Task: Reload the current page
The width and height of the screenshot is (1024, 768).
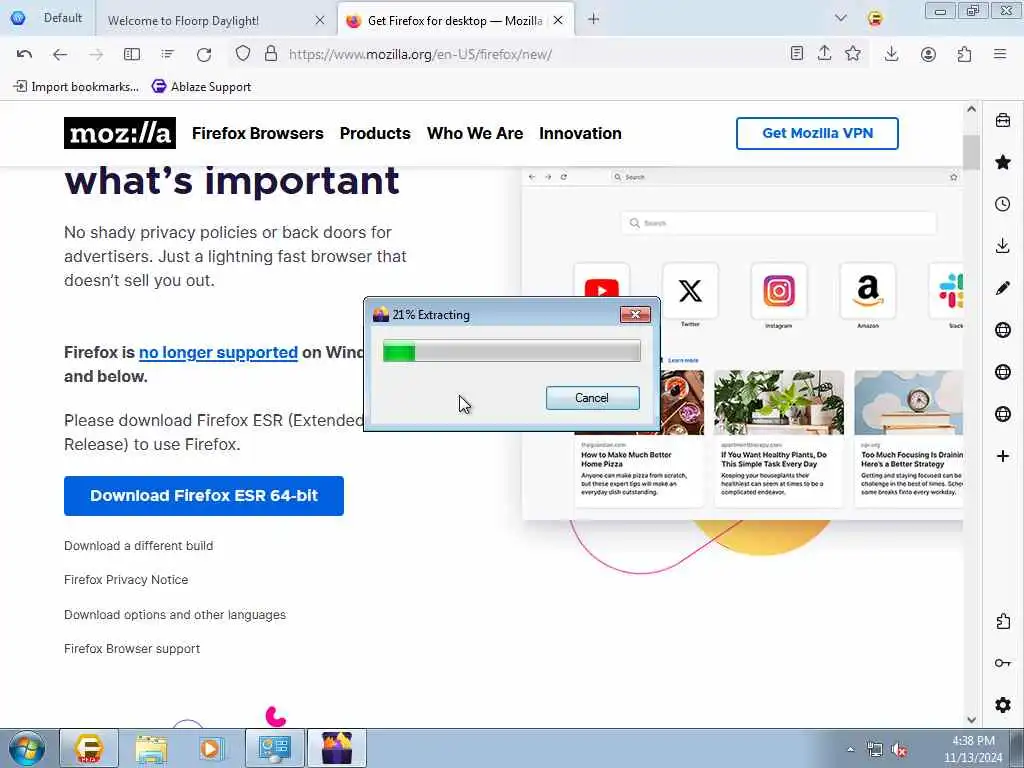Action: click(x=204, y=54)
